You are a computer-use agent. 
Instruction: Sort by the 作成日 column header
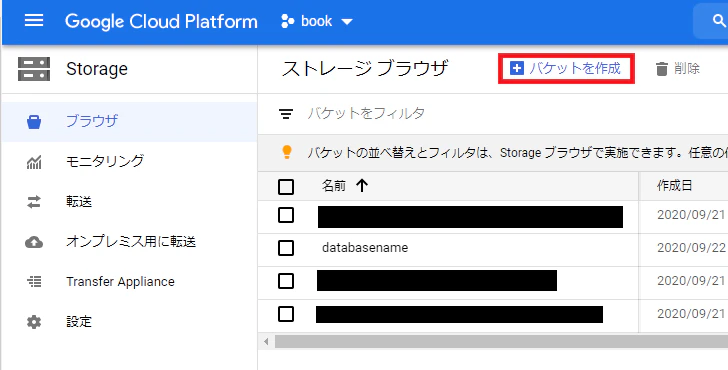click(x=674, y=186)
